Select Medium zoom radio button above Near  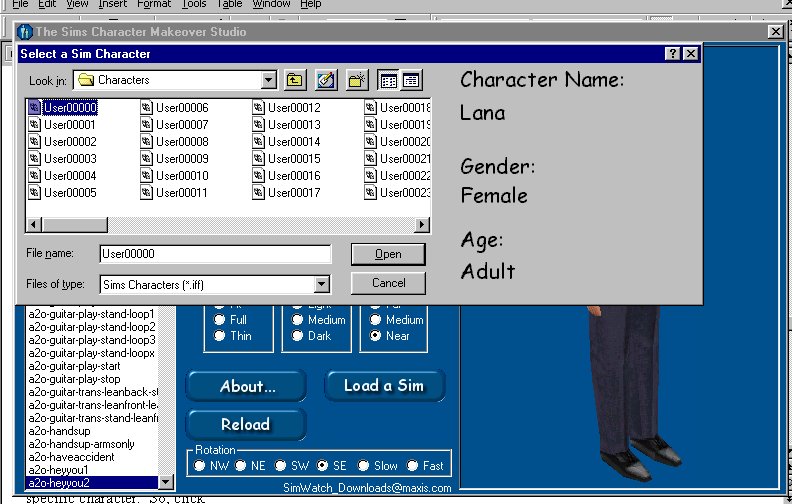[x=375, y=320]
